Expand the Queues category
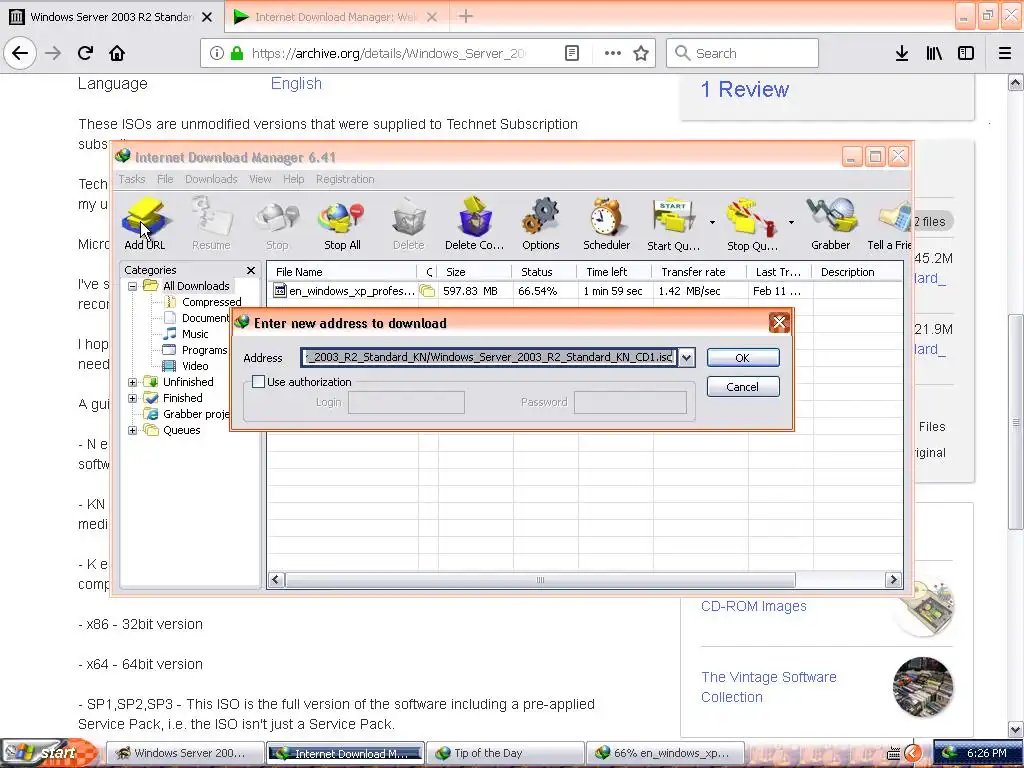Viewport: 1024px width, 768px height. point(133,430)
